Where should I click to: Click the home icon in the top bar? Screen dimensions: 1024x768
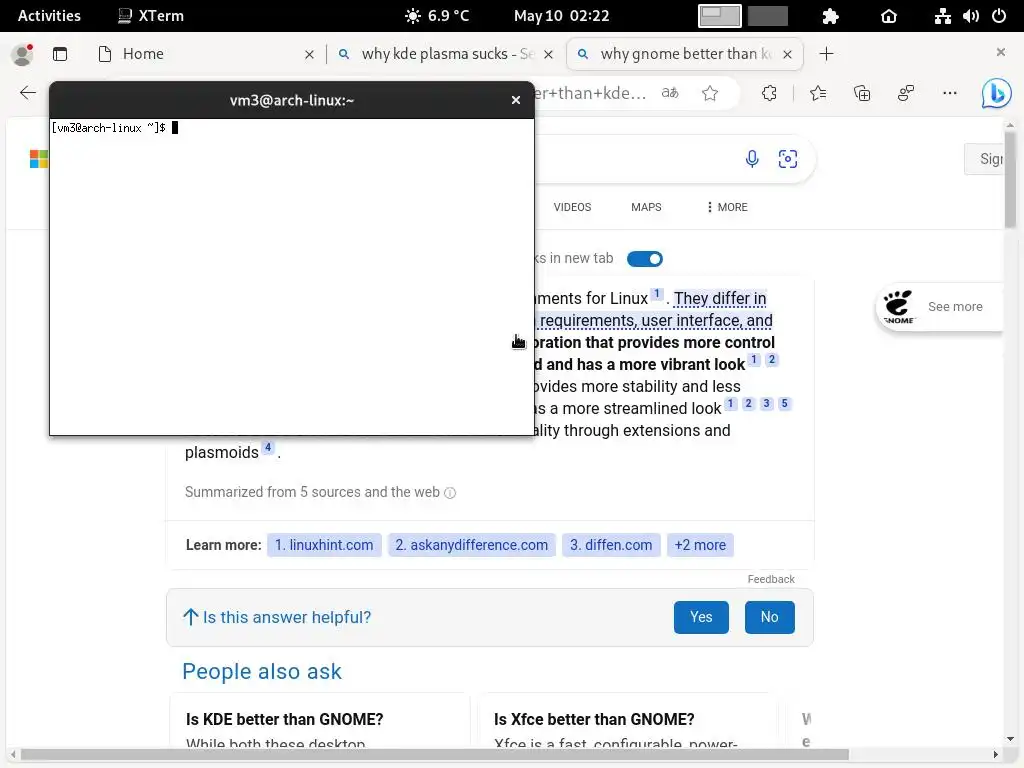pyautogui.click(x=889, y=16)
